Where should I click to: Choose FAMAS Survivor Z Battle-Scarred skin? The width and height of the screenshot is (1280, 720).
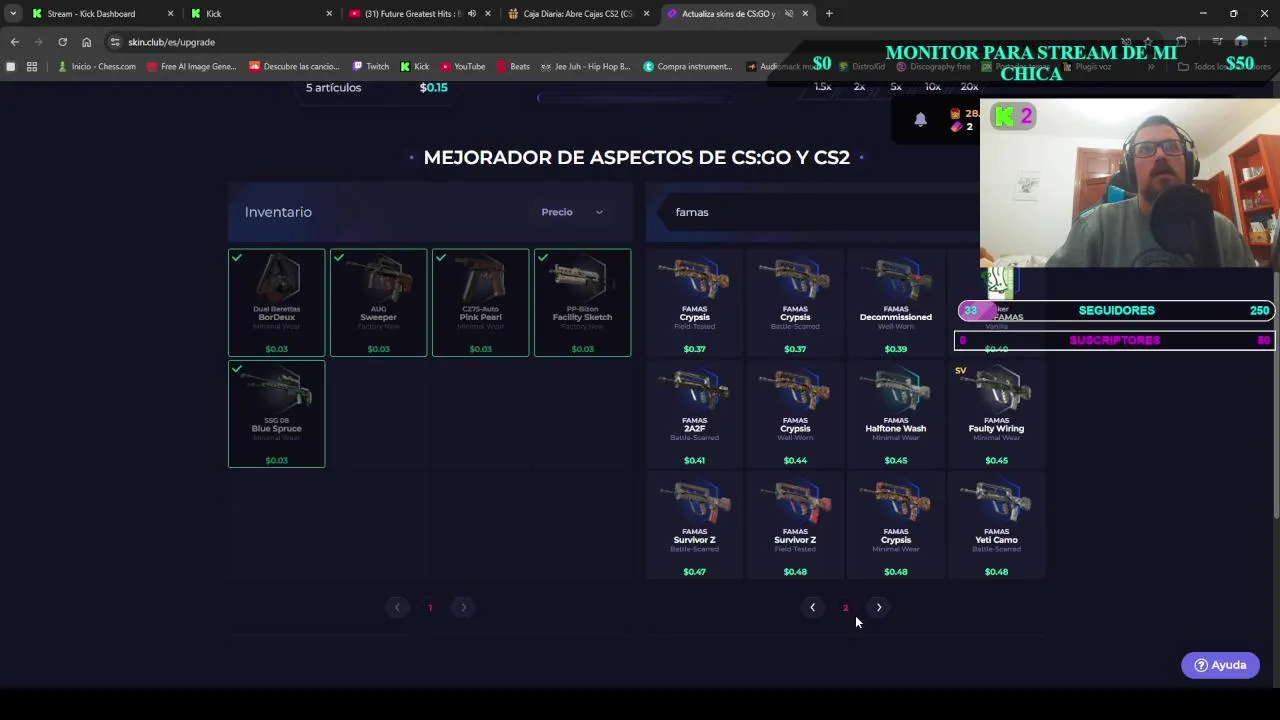coord(695,526)
